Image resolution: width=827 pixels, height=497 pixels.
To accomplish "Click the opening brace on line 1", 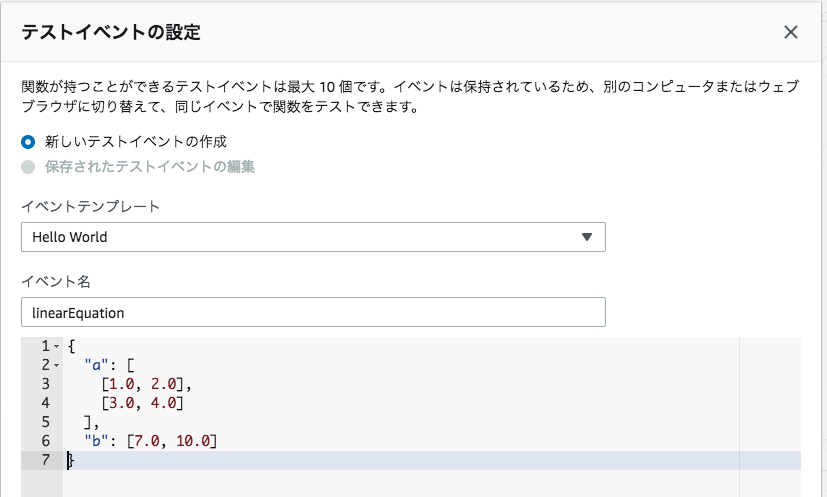I will tap(71, 346).
